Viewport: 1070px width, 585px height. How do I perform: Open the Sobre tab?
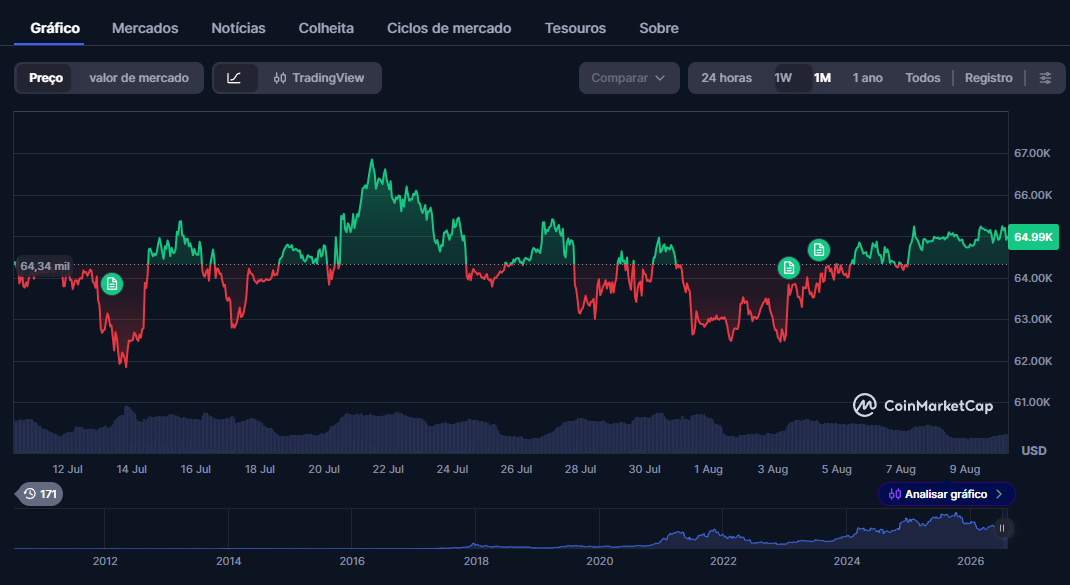[659, 28]
